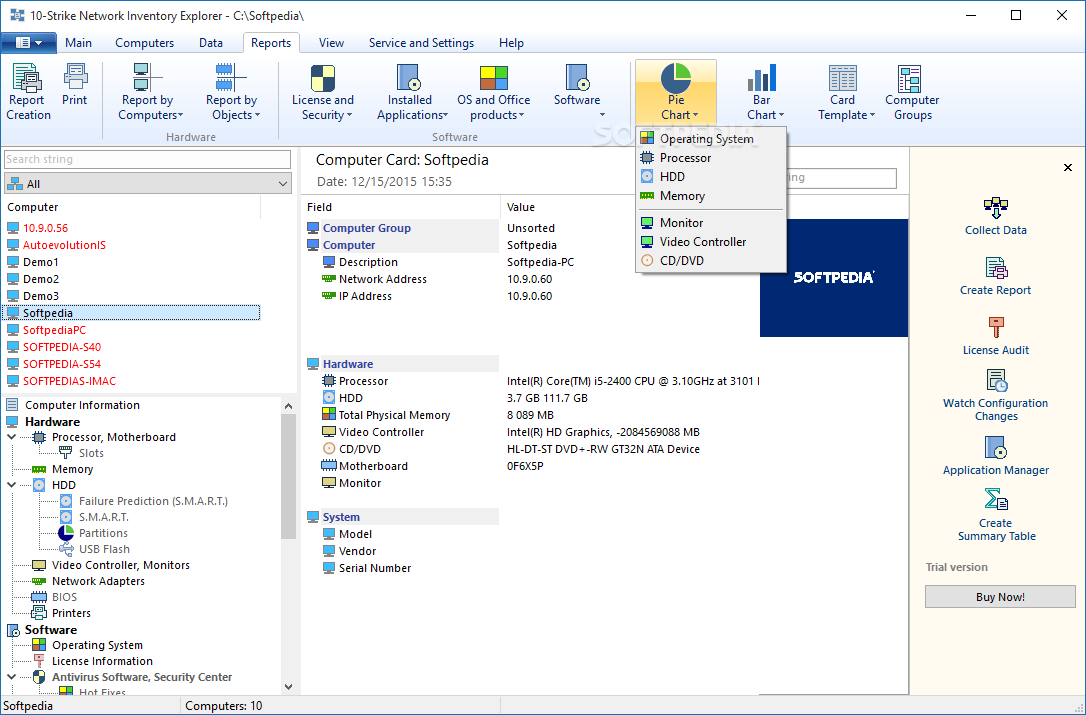Screen dimensions: 1086x715
Task: Open the Bar Chart dropdown
Action: pos(763,92)
